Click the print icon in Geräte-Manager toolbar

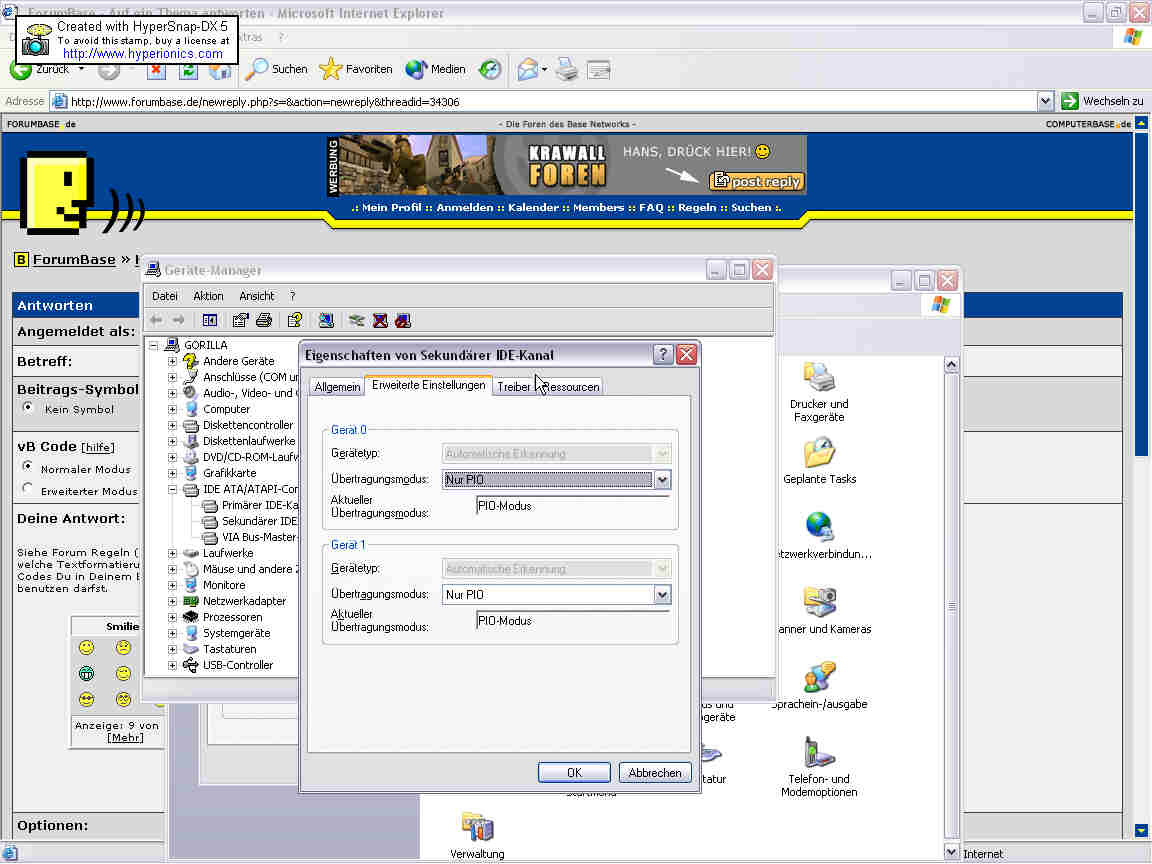pos(264,320)
